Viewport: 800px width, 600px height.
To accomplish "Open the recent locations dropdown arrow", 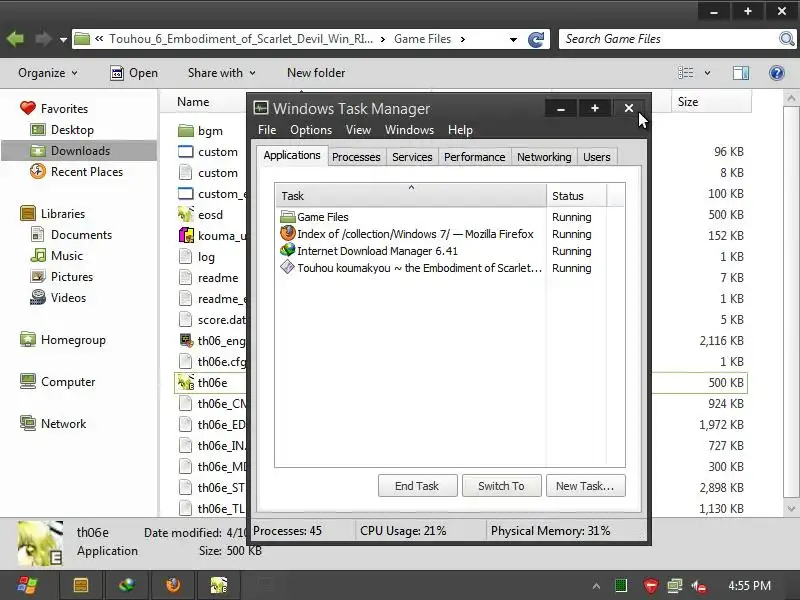I will (x=63, y=39).
